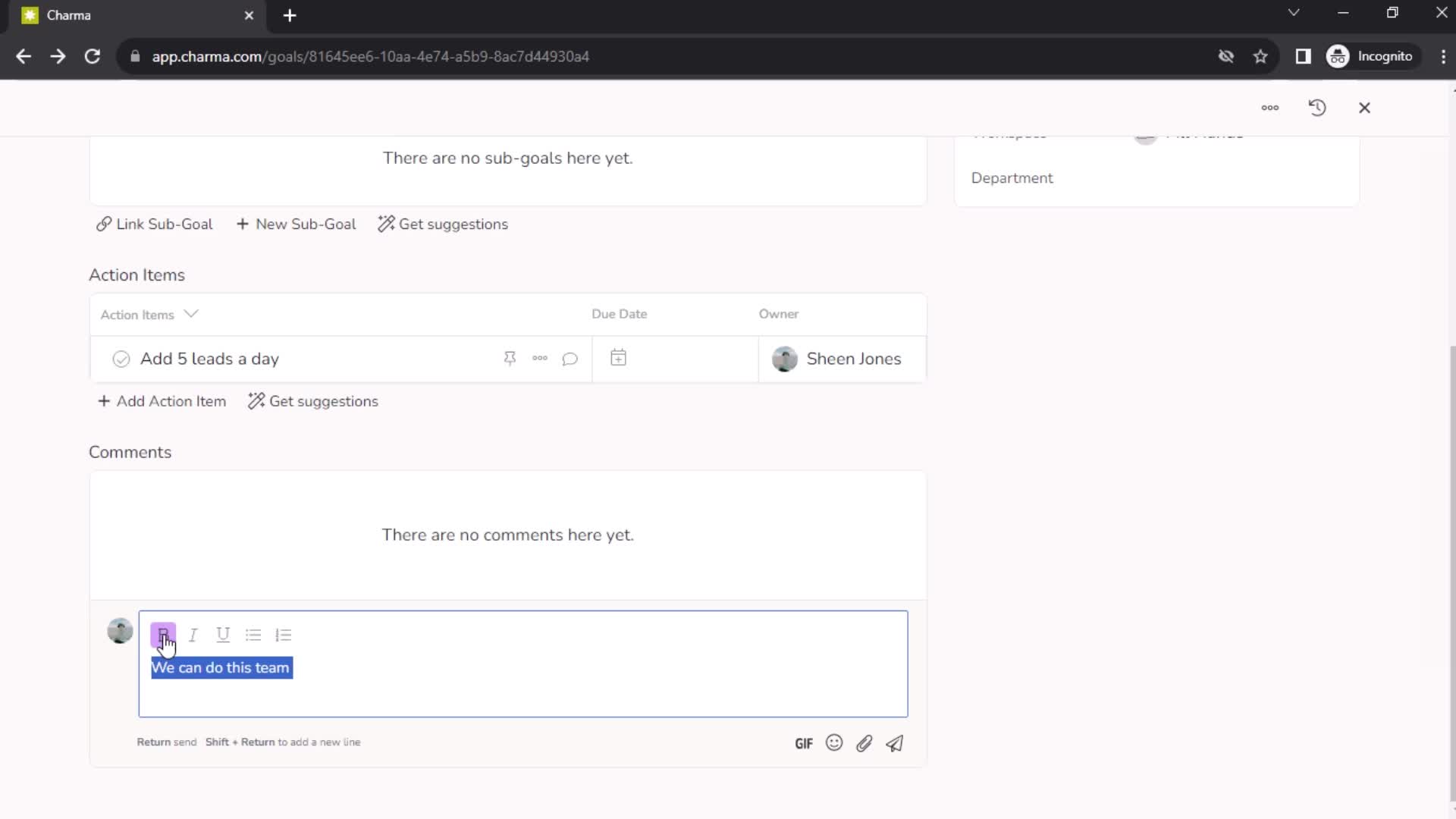Click the comment icon on Add 5 leads a day
Viewport: 1456px width, 819px height.
570,358
